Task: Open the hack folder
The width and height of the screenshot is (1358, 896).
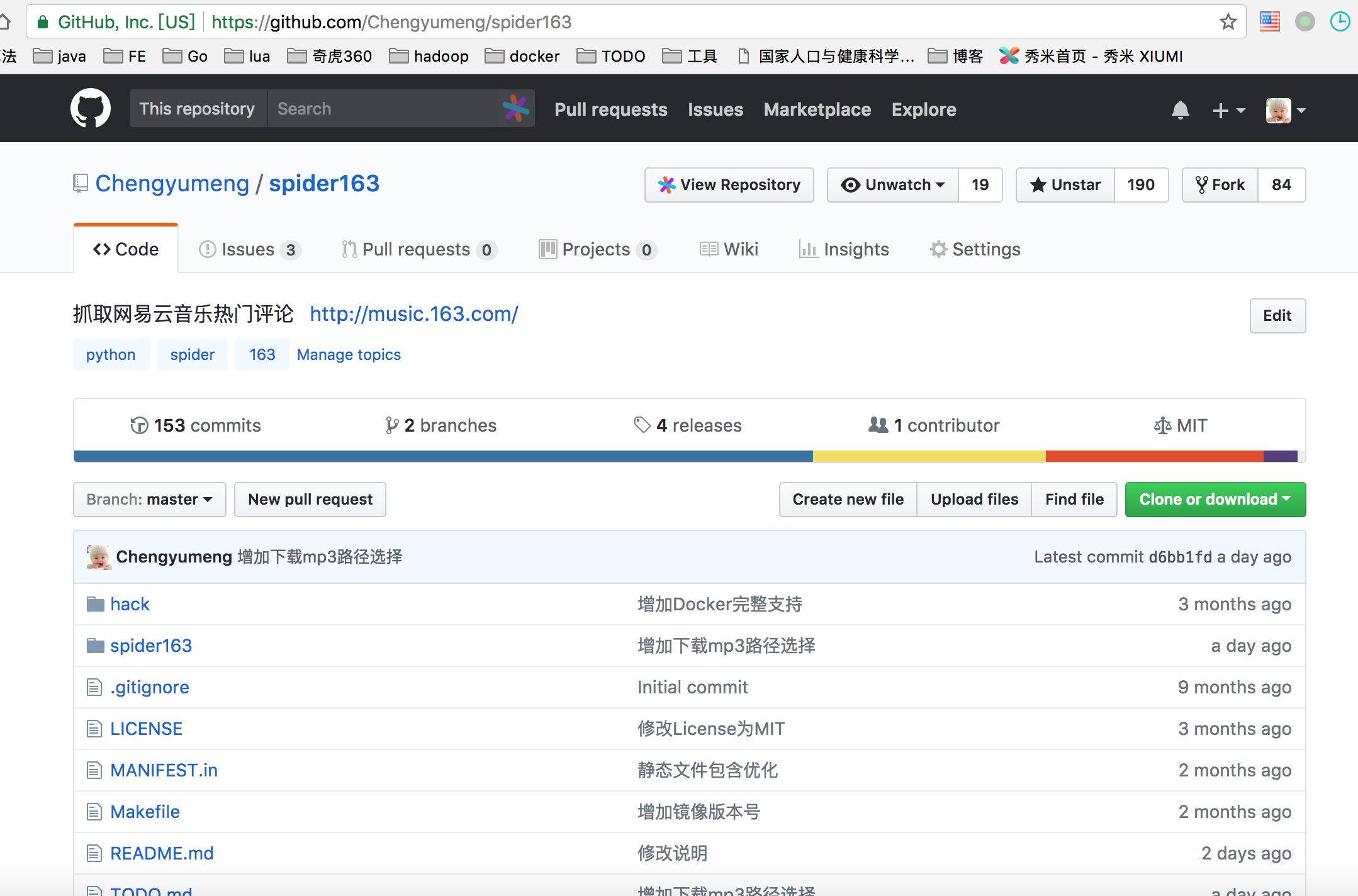Action: (130, 604)
